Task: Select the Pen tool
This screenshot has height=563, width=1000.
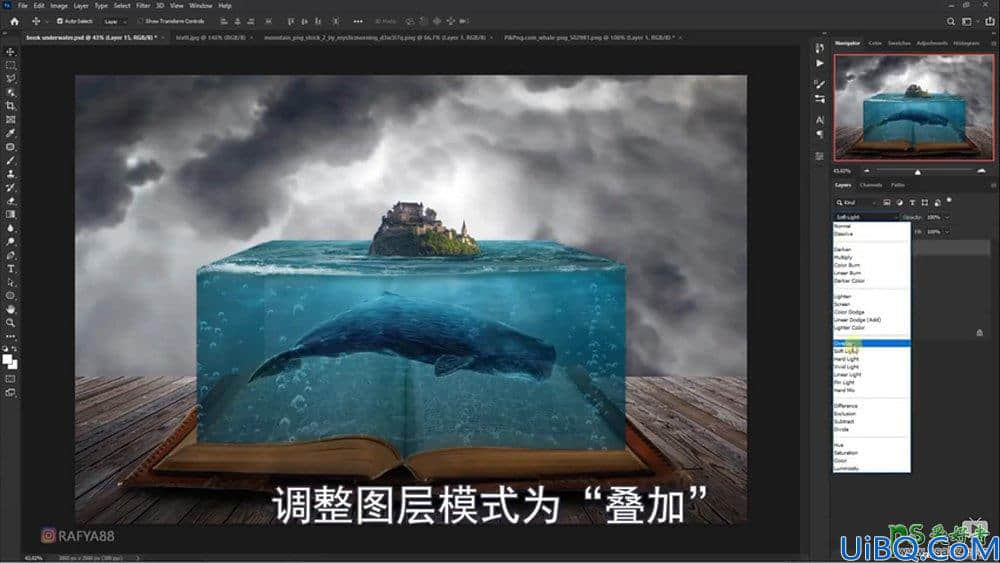Action: coord(10,255)
